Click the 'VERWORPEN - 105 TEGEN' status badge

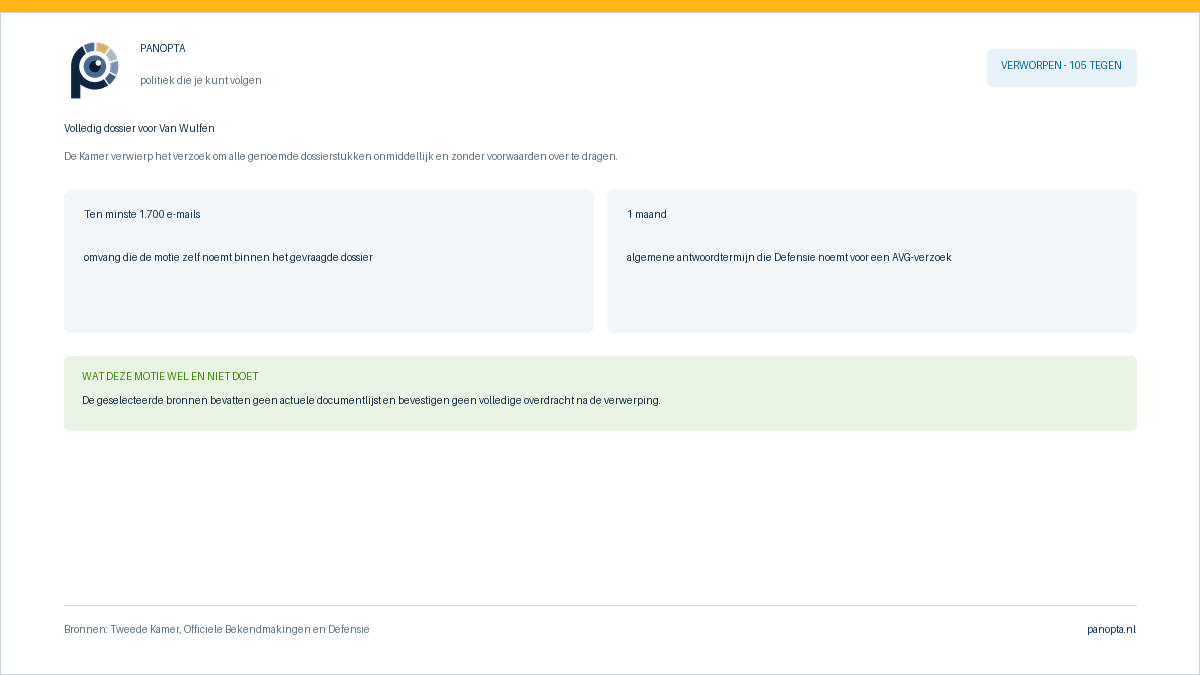(x=1061, y=68)
